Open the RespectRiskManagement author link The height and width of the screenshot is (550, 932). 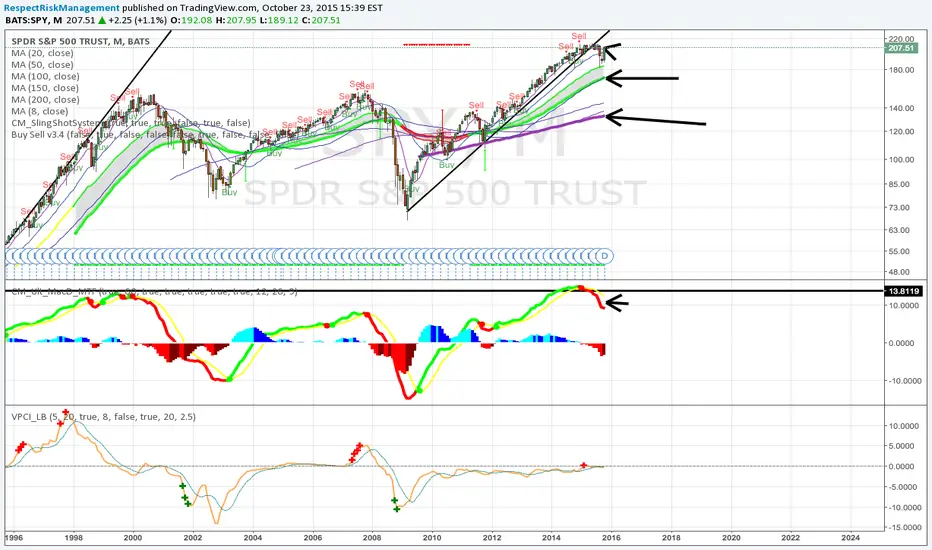coord(62,8)
